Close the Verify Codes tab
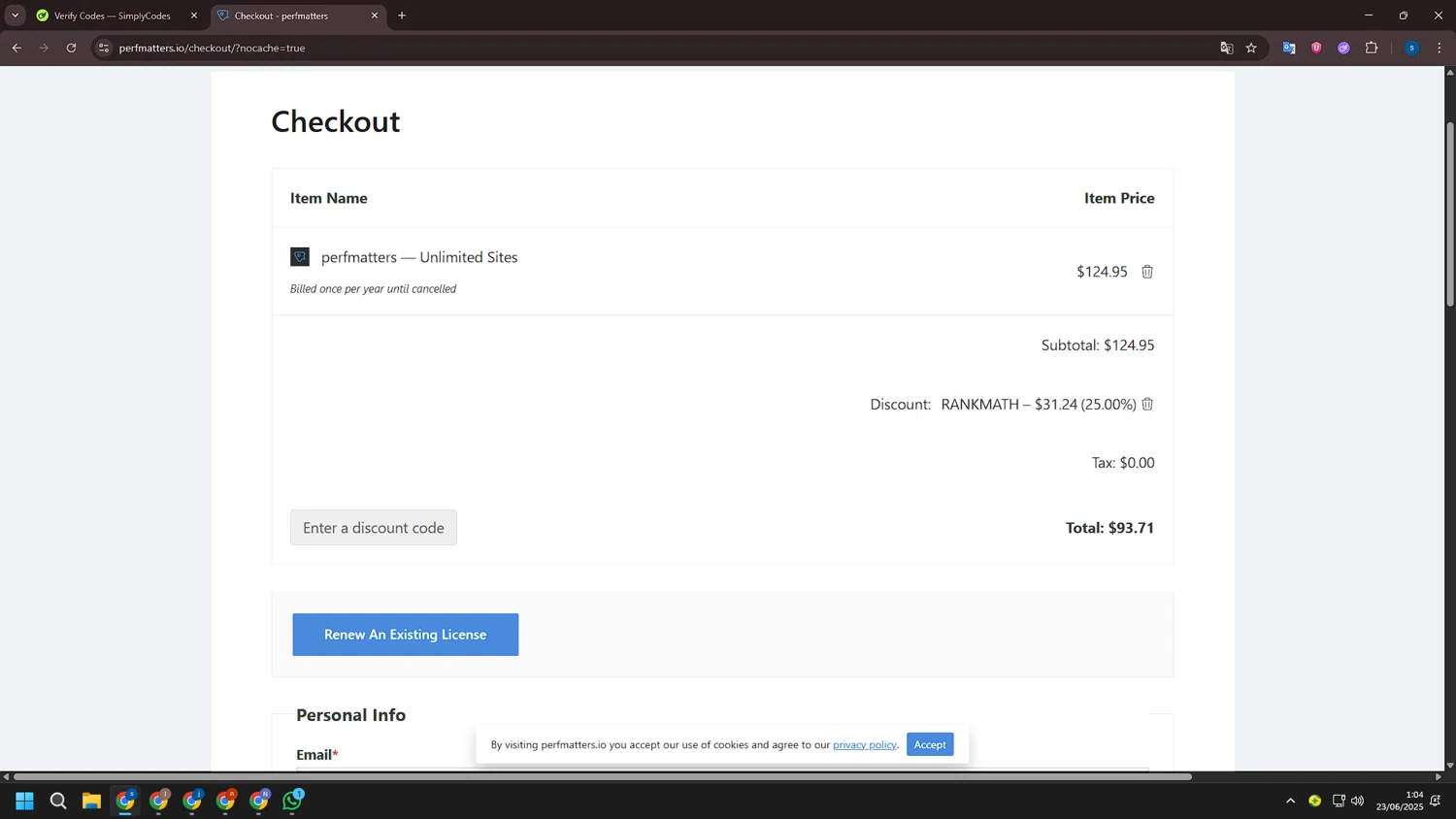This screenshot has height=819, width=1456. (x=193, y=16)
